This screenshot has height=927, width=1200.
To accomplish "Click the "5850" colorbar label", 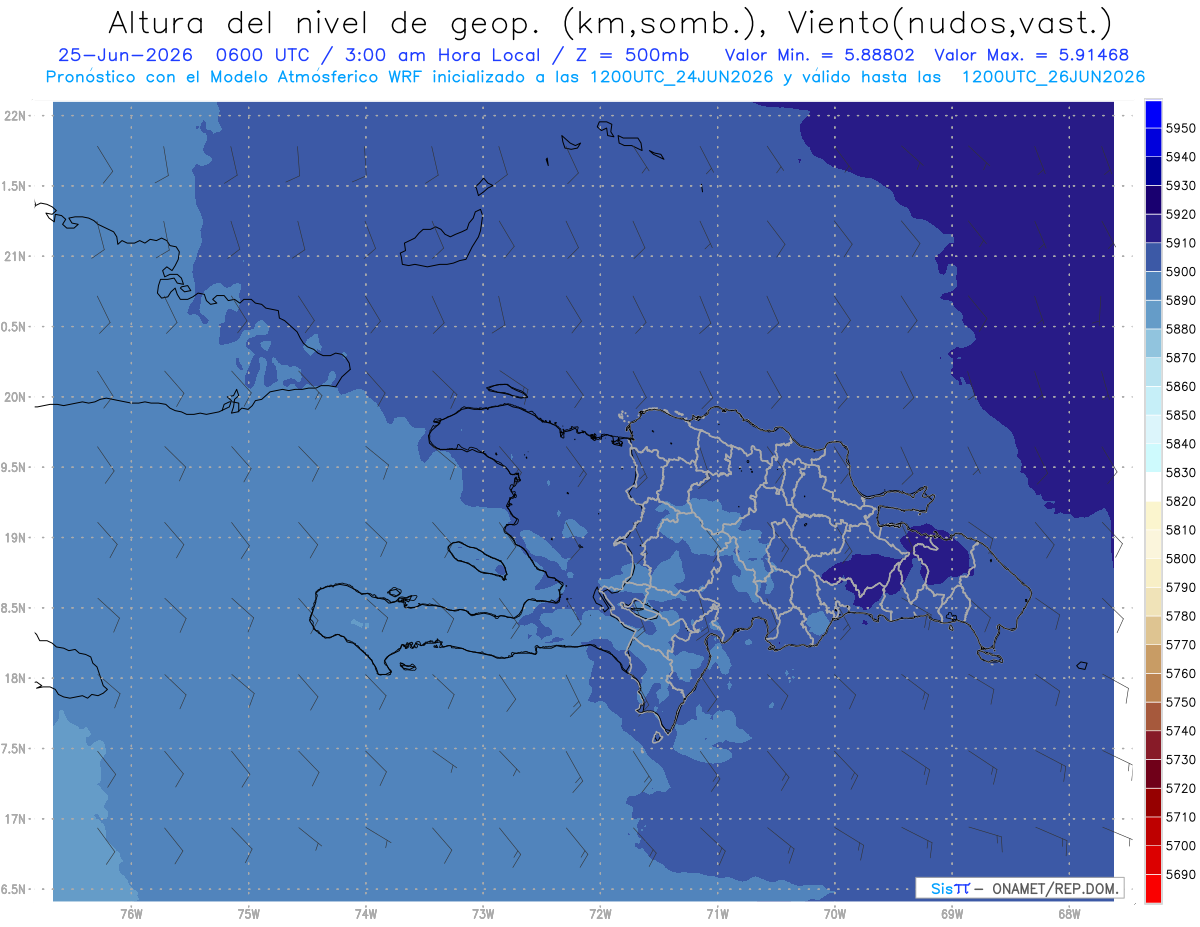I will 1181,415.
